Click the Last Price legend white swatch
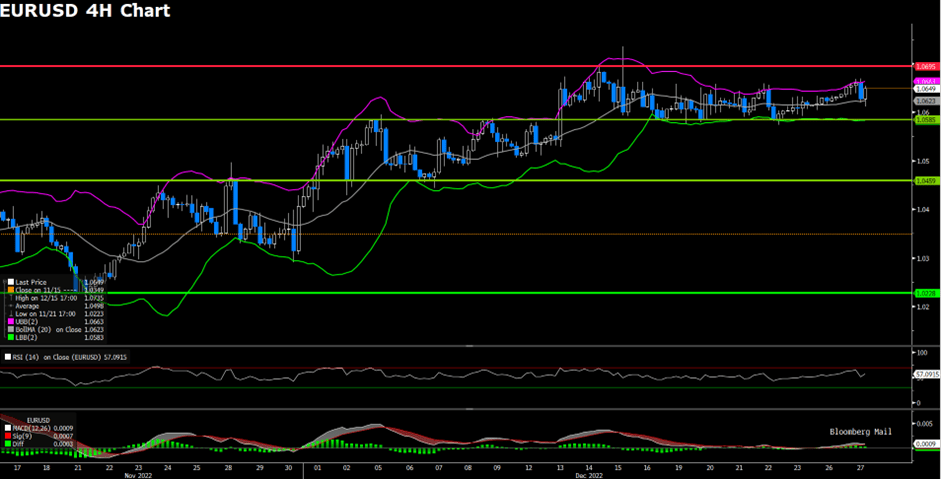This screenshot has width=941, height=479. [9, 282]
